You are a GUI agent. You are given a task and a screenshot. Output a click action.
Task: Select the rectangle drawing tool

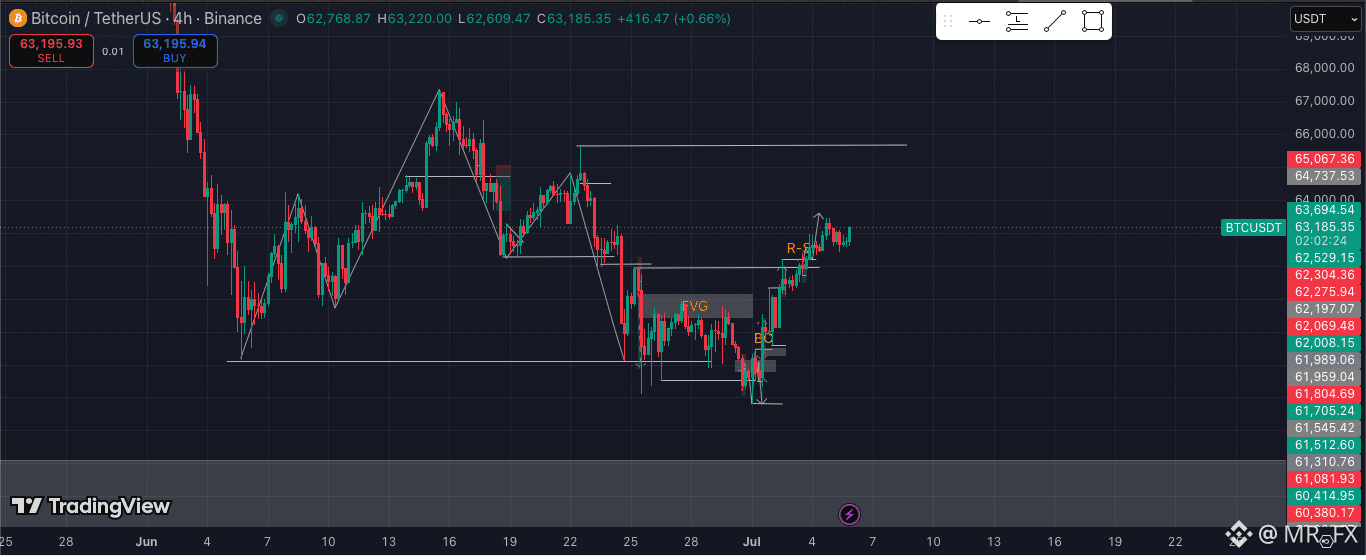[1092, 21]
